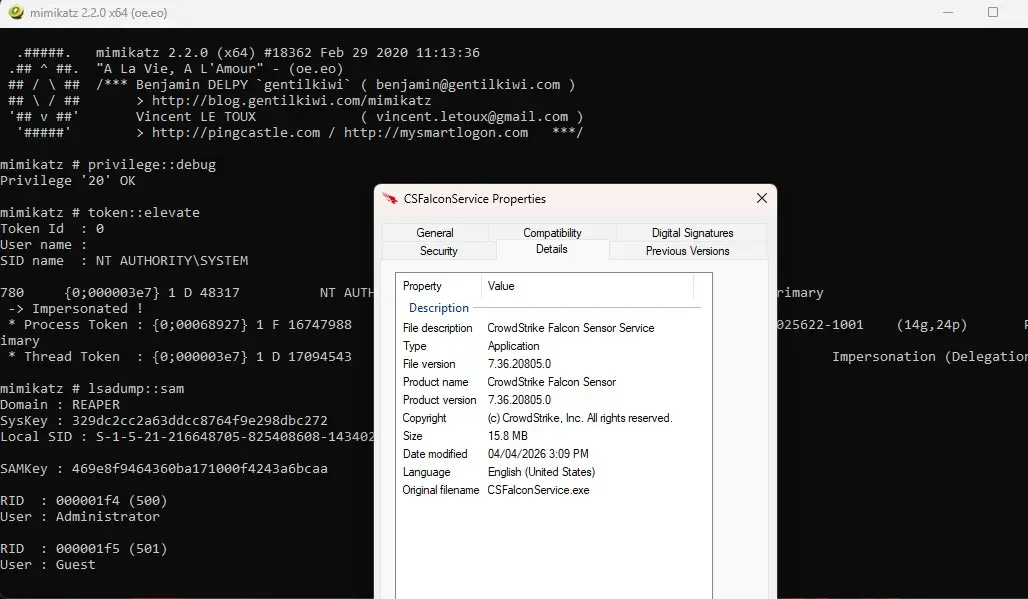Image resolution: width=1028 pixels, height=599 pixels.
Task: Click the Process Token line in mimikatz
Action: pos(180,324)
